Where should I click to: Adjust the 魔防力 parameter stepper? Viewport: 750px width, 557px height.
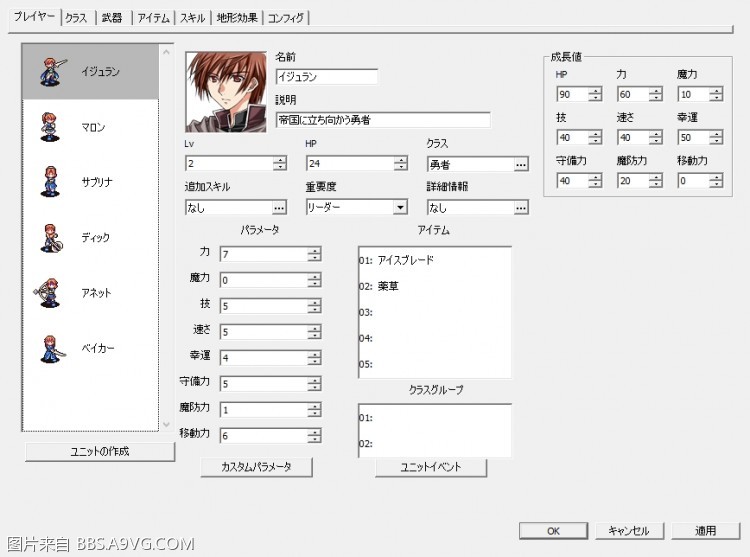(x=314, y=409)
